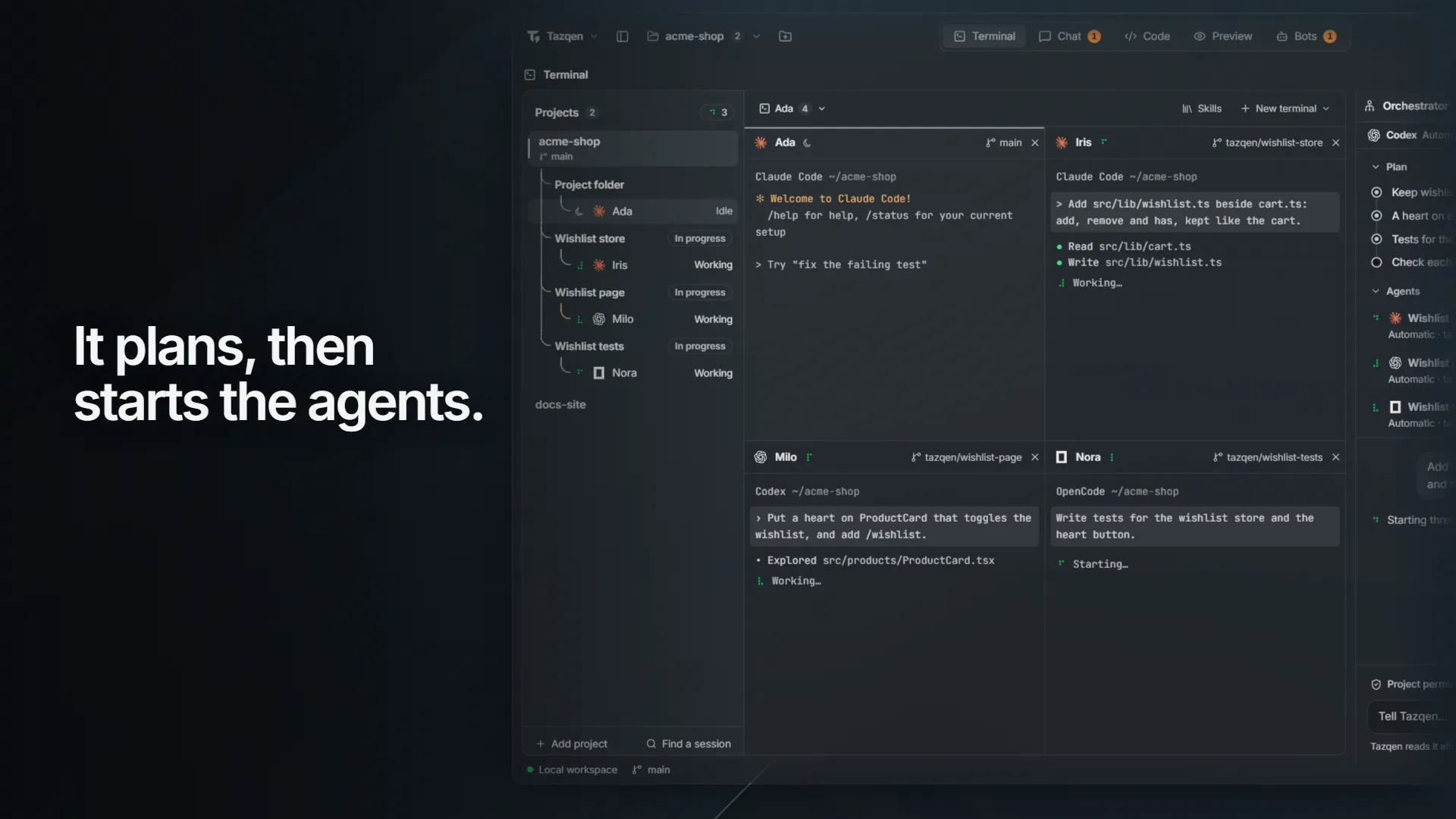Select the 'Check each' plan step radio
Image resolution: width=1456 pixels, height=819 pixels.
[1376, 262]
